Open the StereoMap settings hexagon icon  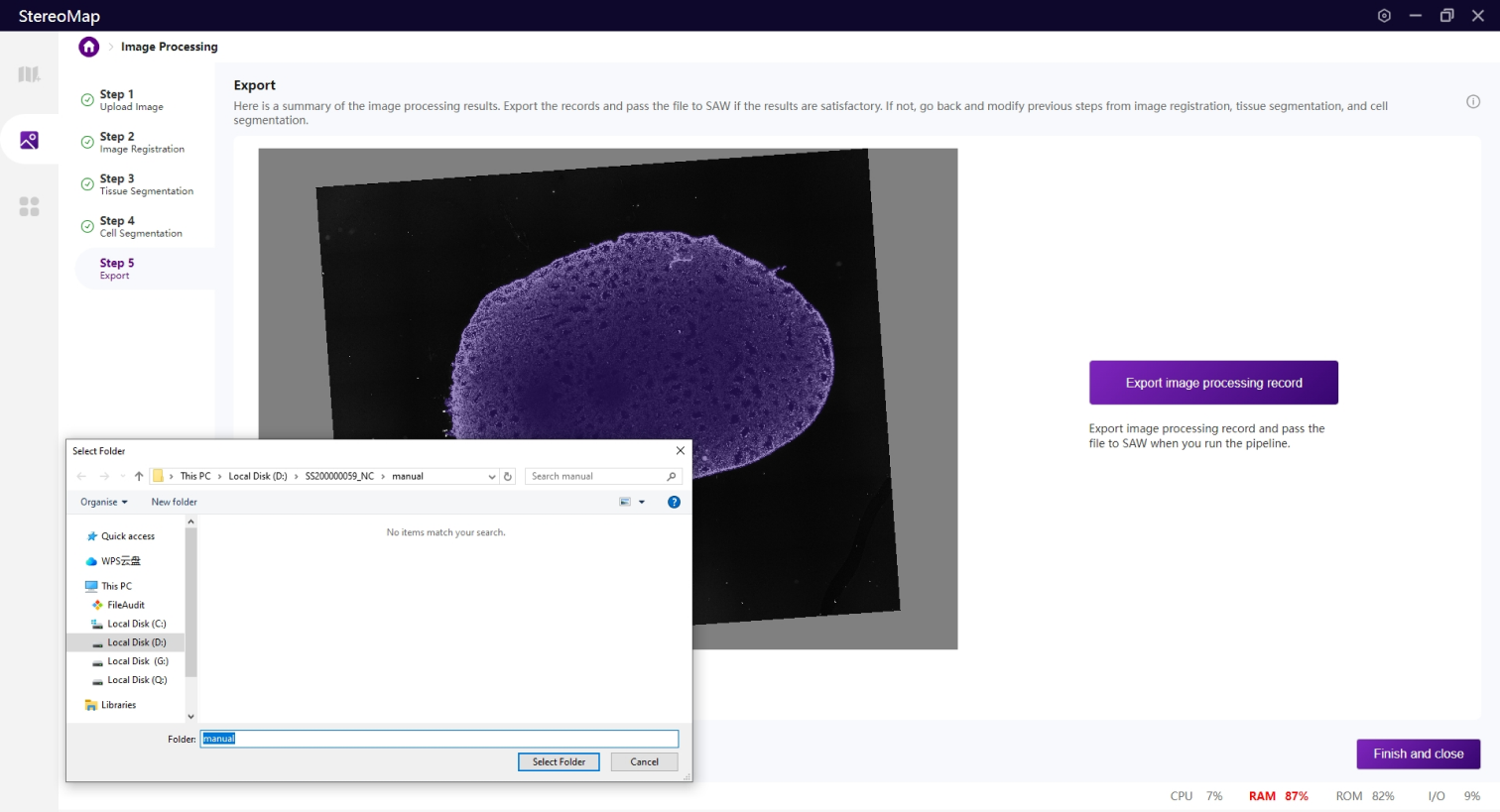[x=1384, y=16]
